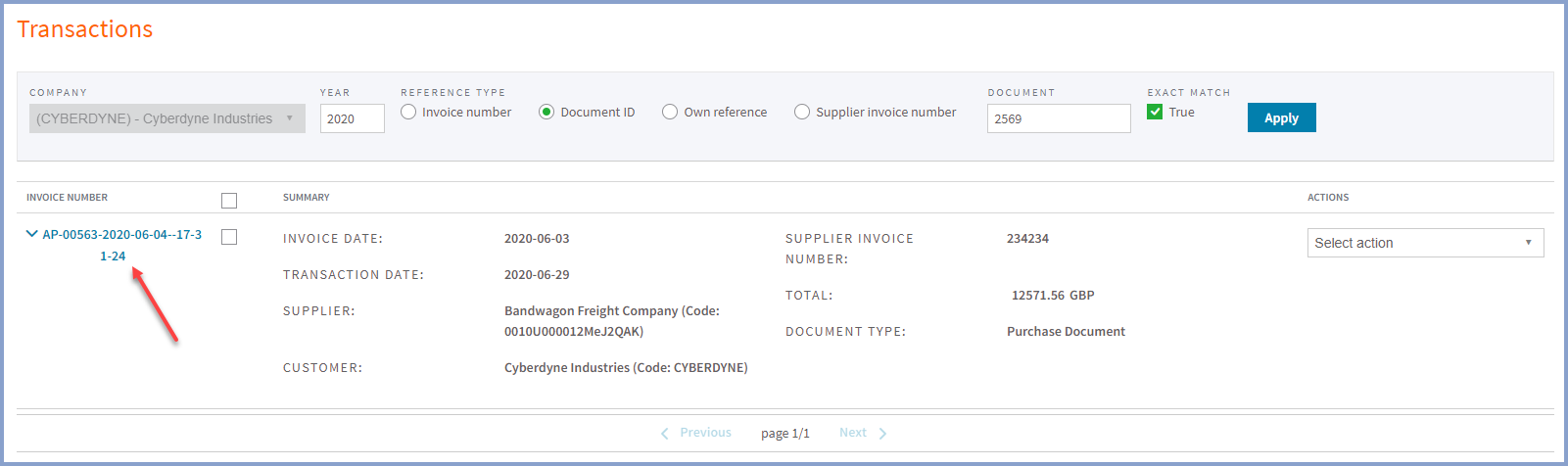Select Supplier invoice number radio option
The image size is (1568, 466).
[x=802, y=112]
